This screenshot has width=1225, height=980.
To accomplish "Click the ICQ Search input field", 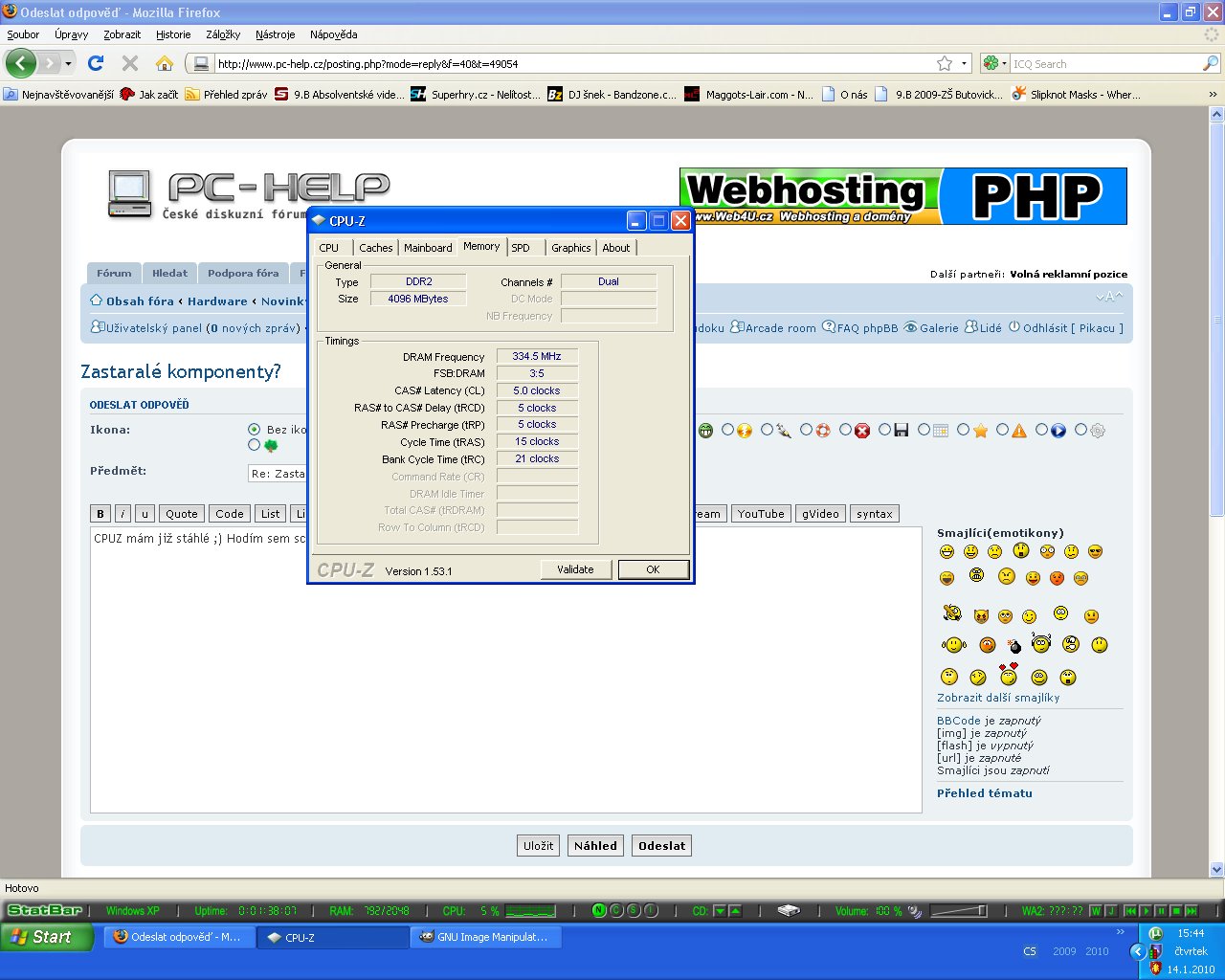I will 1105,64.
